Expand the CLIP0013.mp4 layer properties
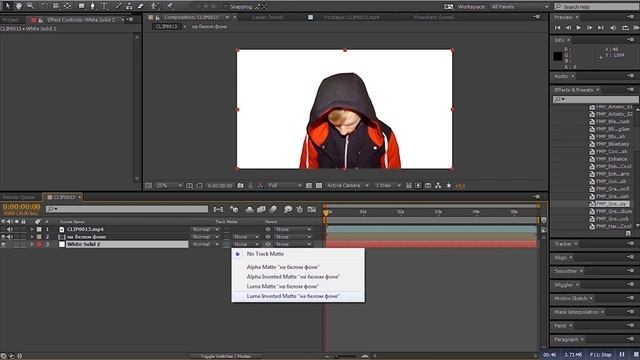Screen dimensions: 640x360 pyautogui.click(x=32, y=229)
